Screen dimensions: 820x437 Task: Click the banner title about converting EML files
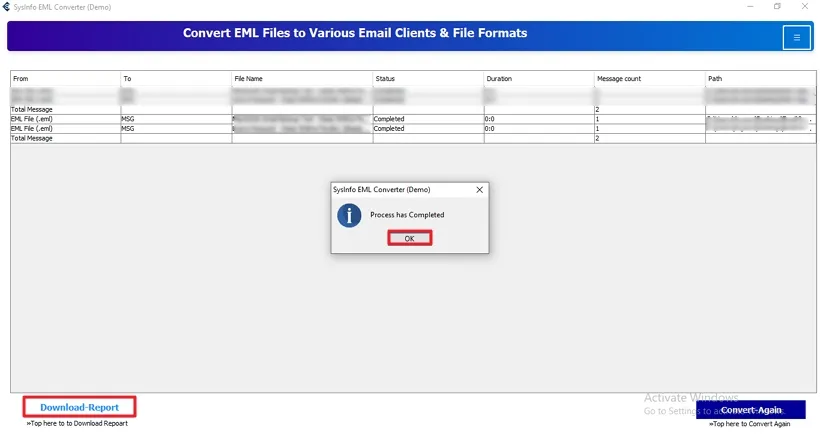(355, 33)
